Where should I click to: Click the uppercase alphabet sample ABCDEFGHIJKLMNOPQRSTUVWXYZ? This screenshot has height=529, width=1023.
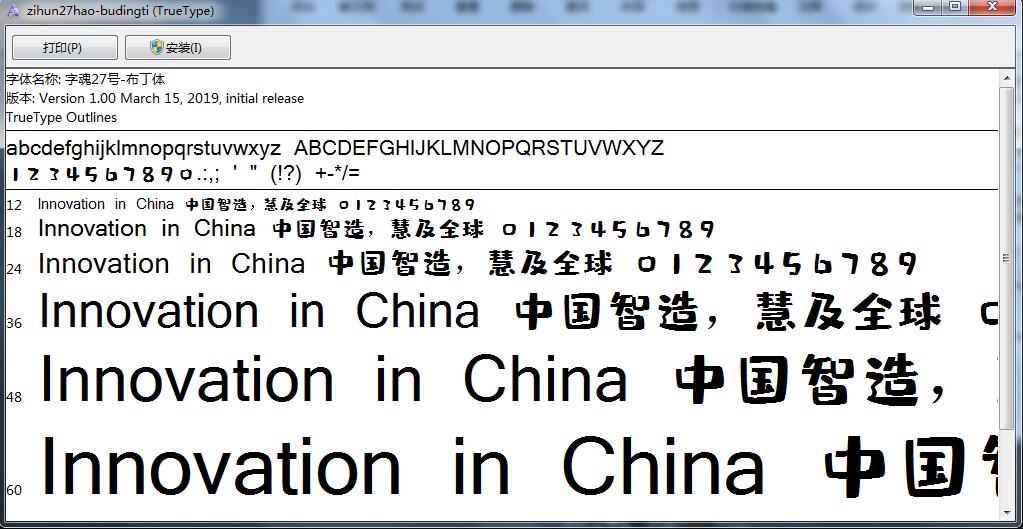point(479,148)
